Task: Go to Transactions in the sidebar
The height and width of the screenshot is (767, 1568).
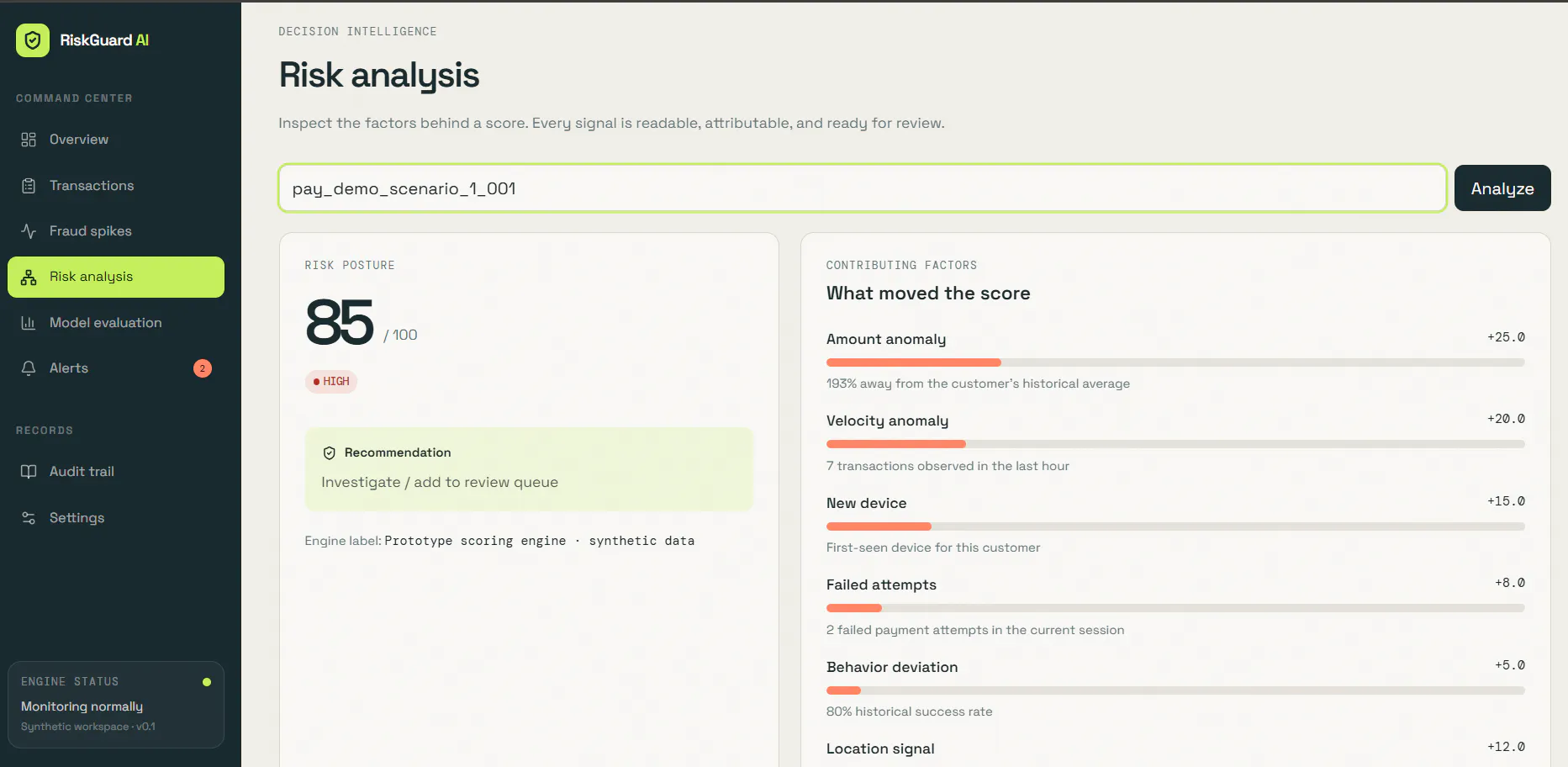Action: coord(116,186)
